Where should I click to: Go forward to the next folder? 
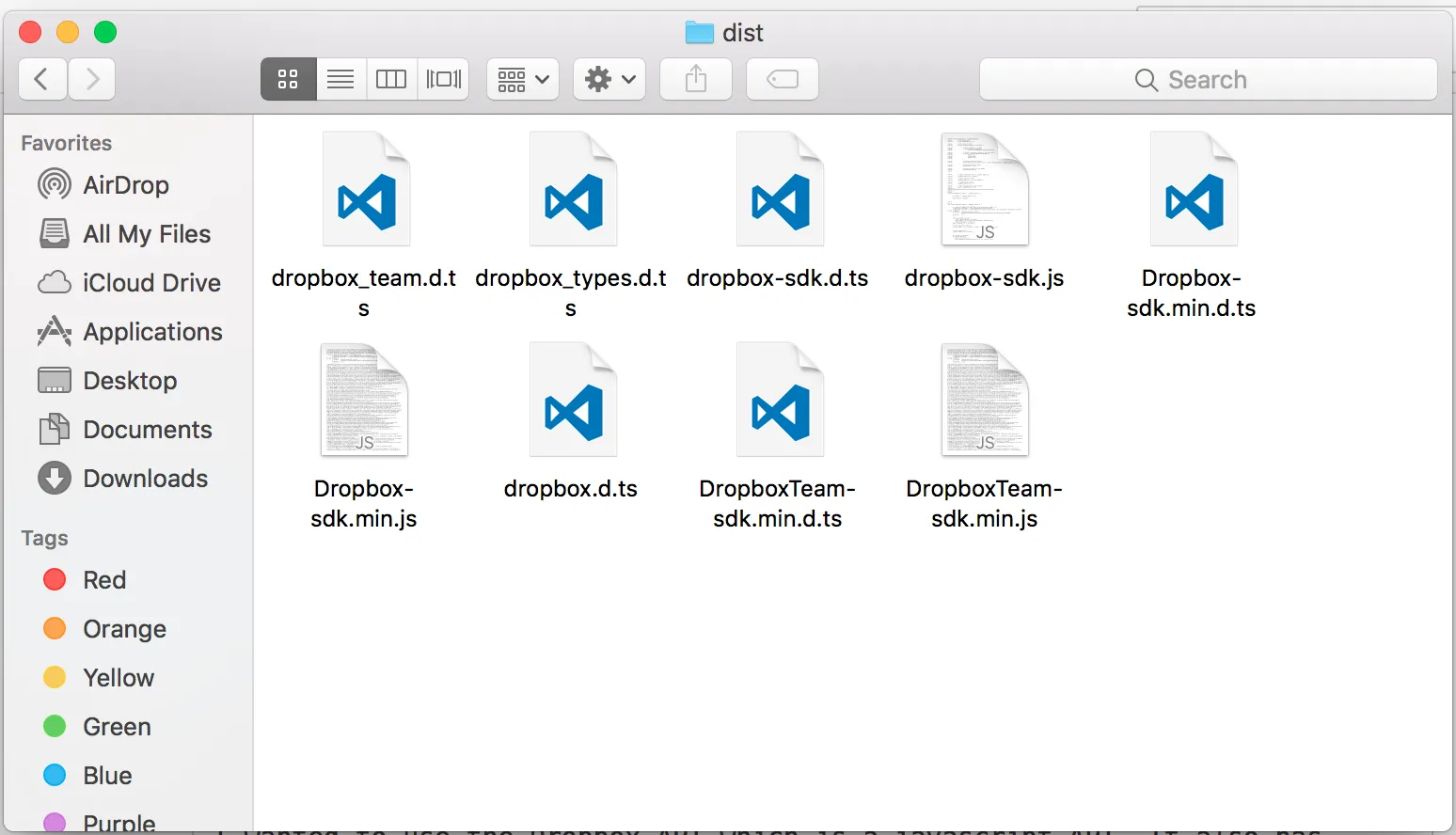click(91, 79)
